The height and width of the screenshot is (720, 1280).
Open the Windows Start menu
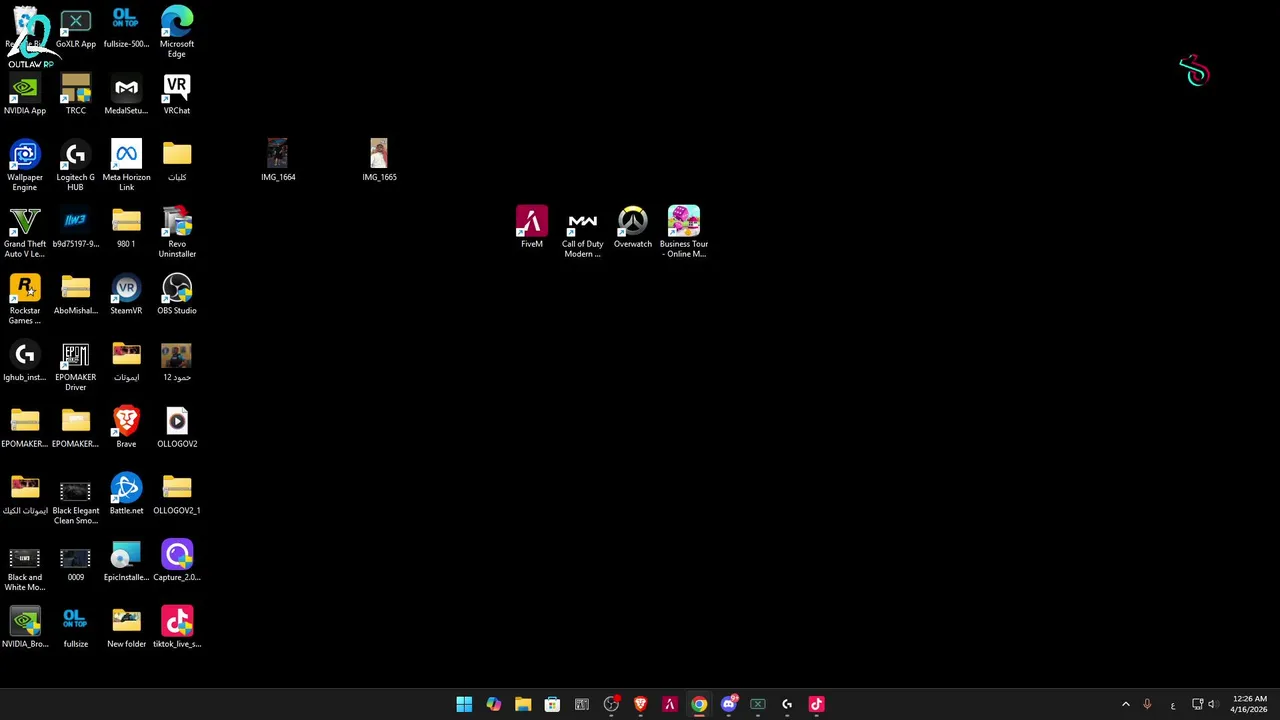pyautogui.click(x=464, y=704)
